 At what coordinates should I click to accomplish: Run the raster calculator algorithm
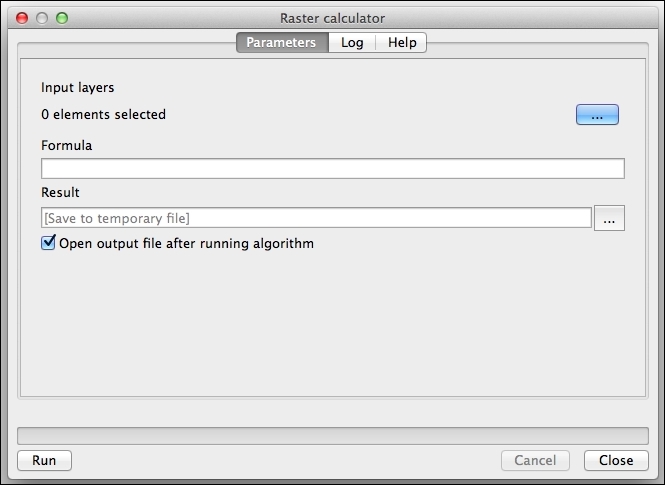(45, 460)
